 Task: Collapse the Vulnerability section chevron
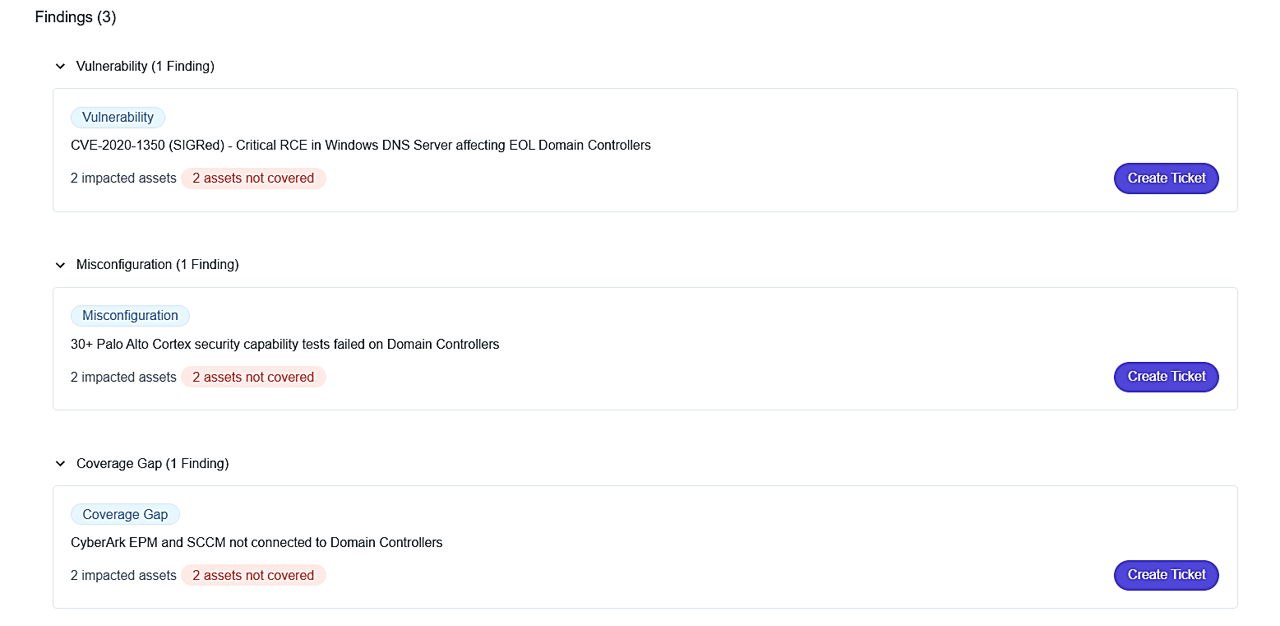(x=60, y=67)
